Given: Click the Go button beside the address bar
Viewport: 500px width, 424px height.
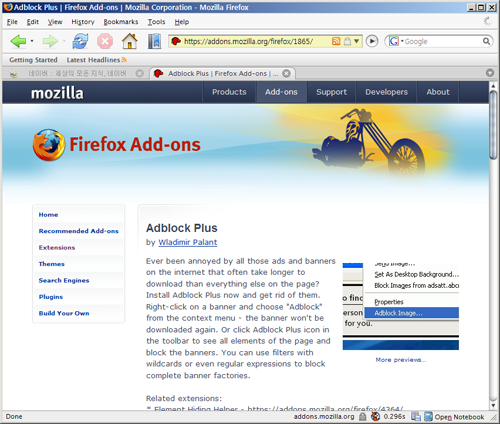Looking at the screenshot, I should 372,41.
